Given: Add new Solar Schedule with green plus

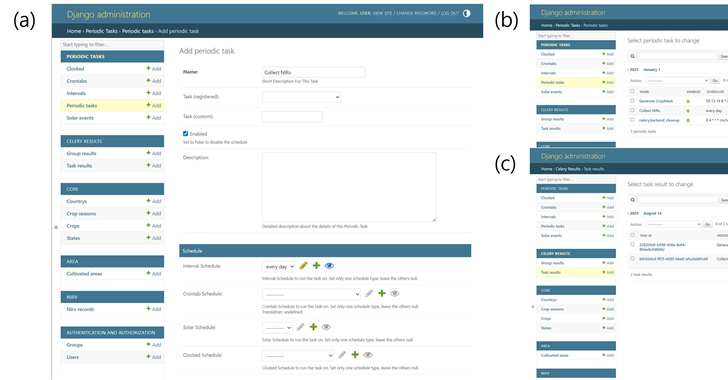Looking at the screenshot, I should (x=313, y=327).
